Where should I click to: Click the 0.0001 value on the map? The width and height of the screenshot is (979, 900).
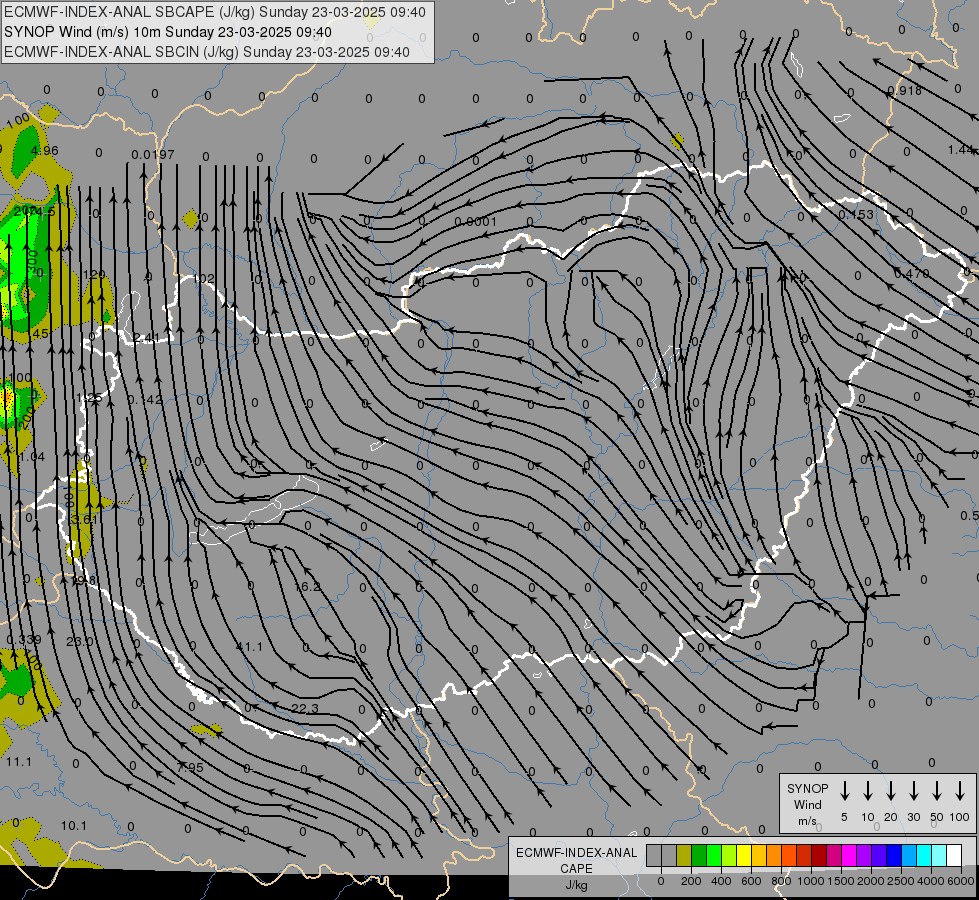tap(476, 222)
